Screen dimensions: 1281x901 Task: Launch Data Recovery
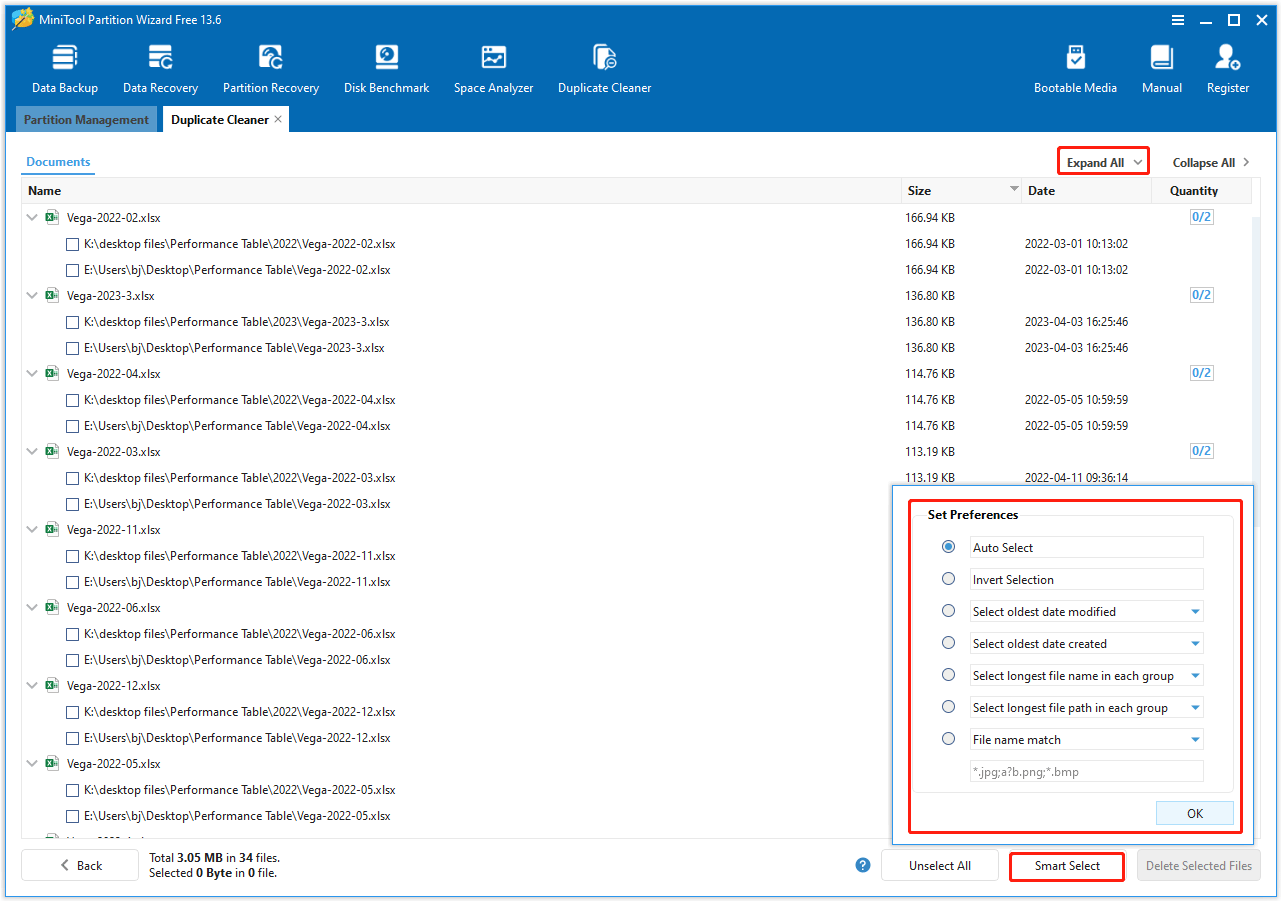coord(160,66)
